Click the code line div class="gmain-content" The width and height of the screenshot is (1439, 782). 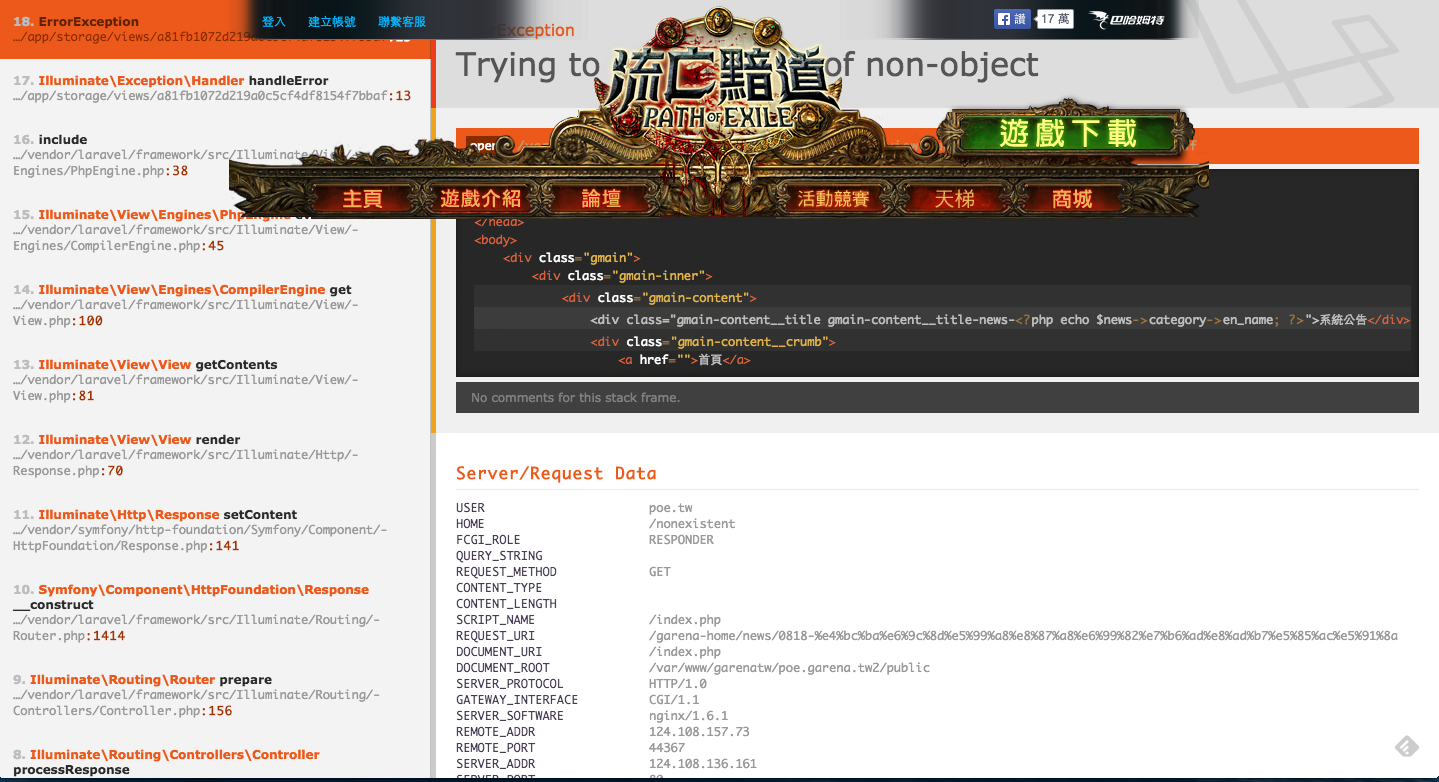click(659, 297)
